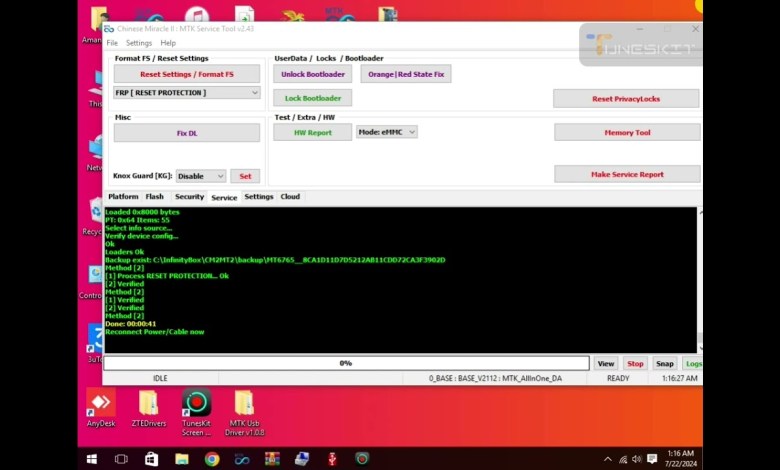The height and width of the screenshot is (470, 780).
Task: Open File Explorer from the taskbar
Action: (182, 459)
